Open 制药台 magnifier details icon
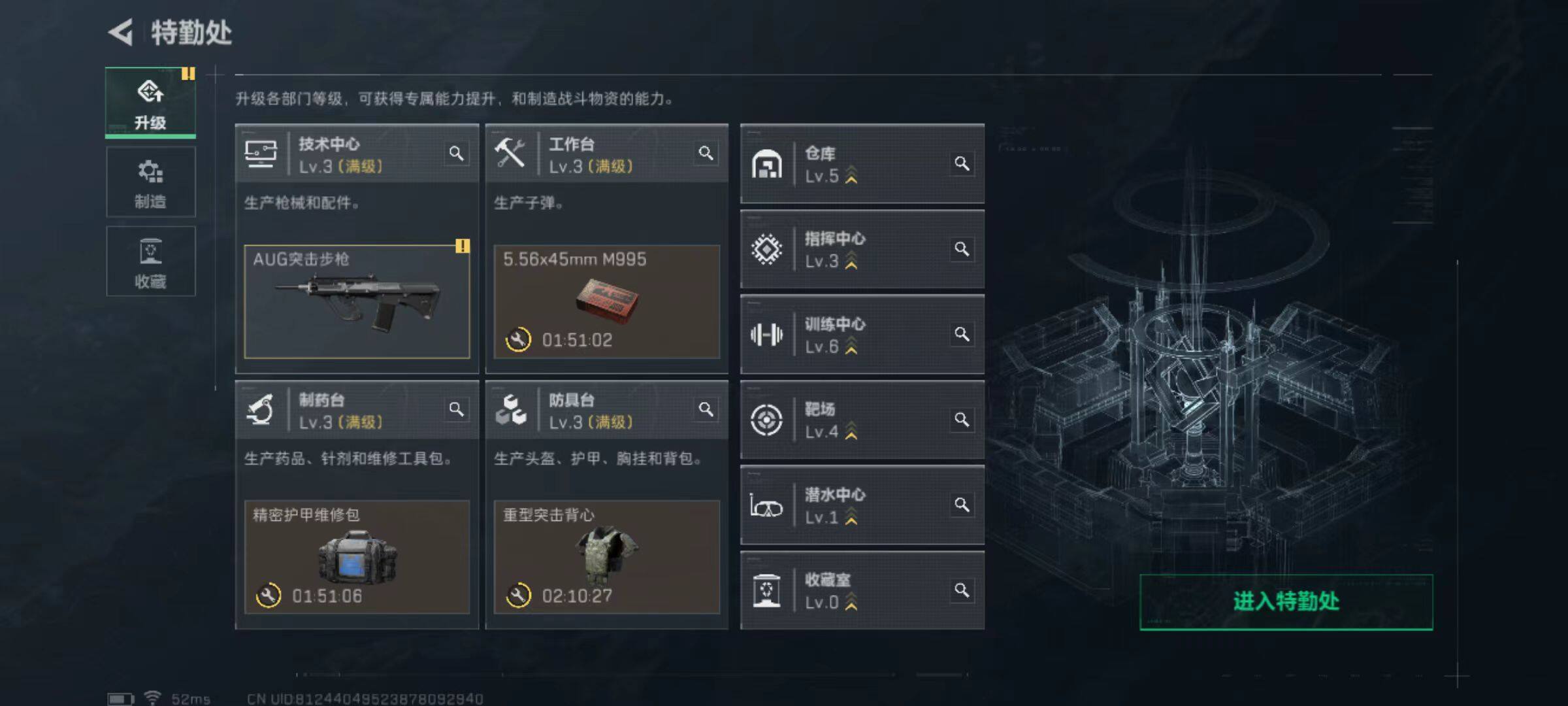The image size is (1568, 706). tap(456, 409)
